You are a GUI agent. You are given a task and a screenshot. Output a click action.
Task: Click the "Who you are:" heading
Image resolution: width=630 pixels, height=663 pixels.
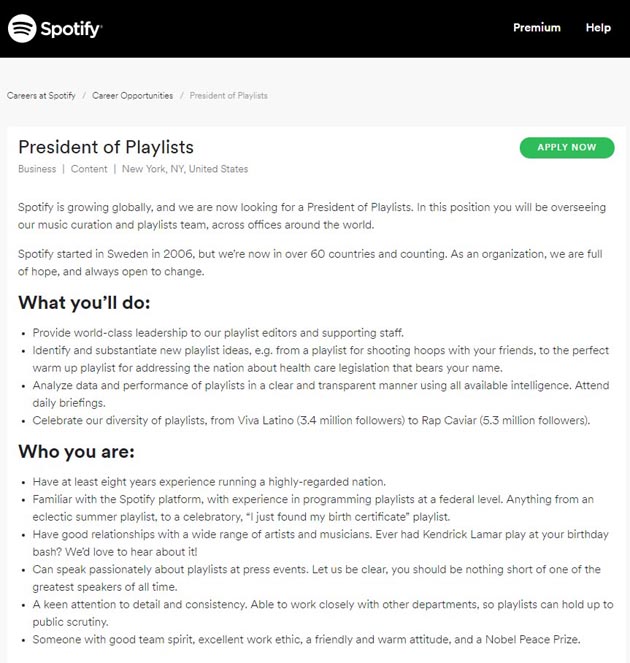[74, 452]
